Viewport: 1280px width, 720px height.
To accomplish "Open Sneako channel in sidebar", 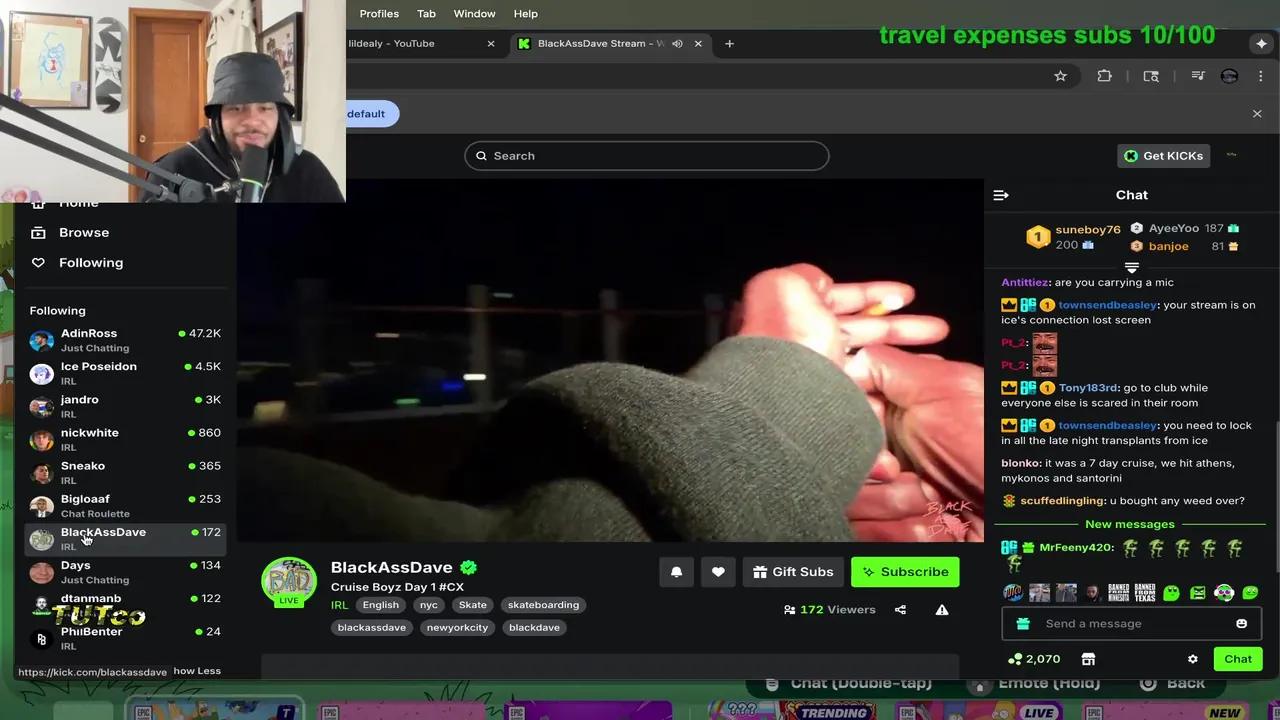I will point(125,472).
